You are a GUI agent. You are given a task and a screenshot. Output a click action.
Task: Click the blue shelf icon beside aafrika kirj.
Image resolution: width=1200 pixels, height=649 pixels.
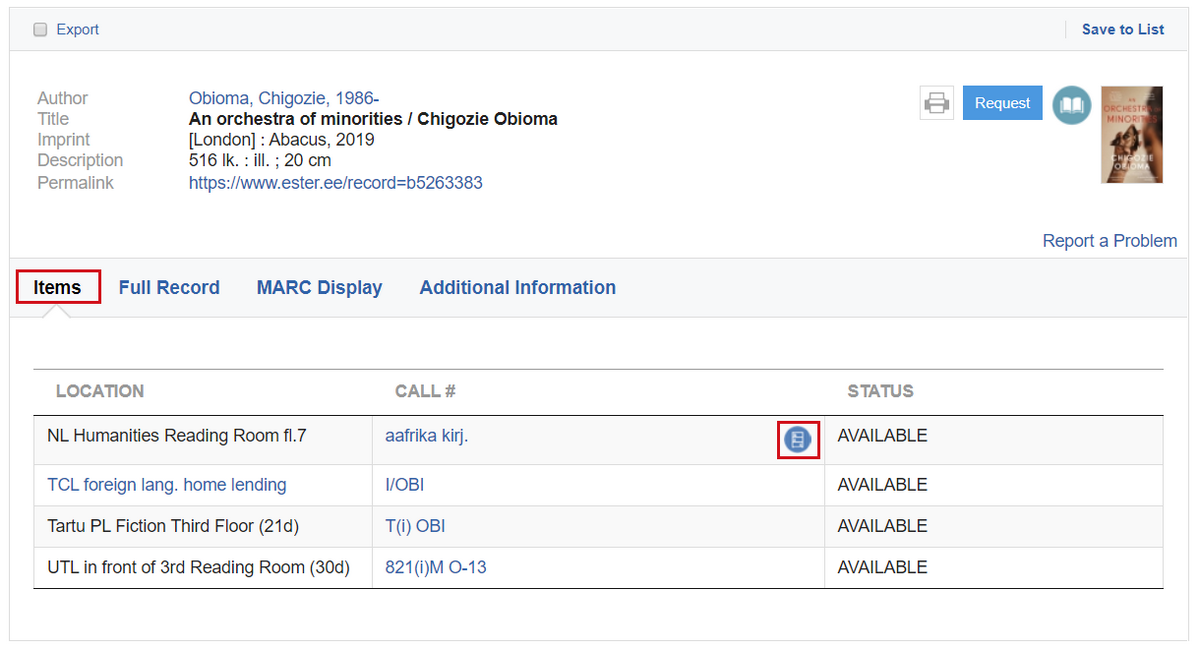pos(798,439)
